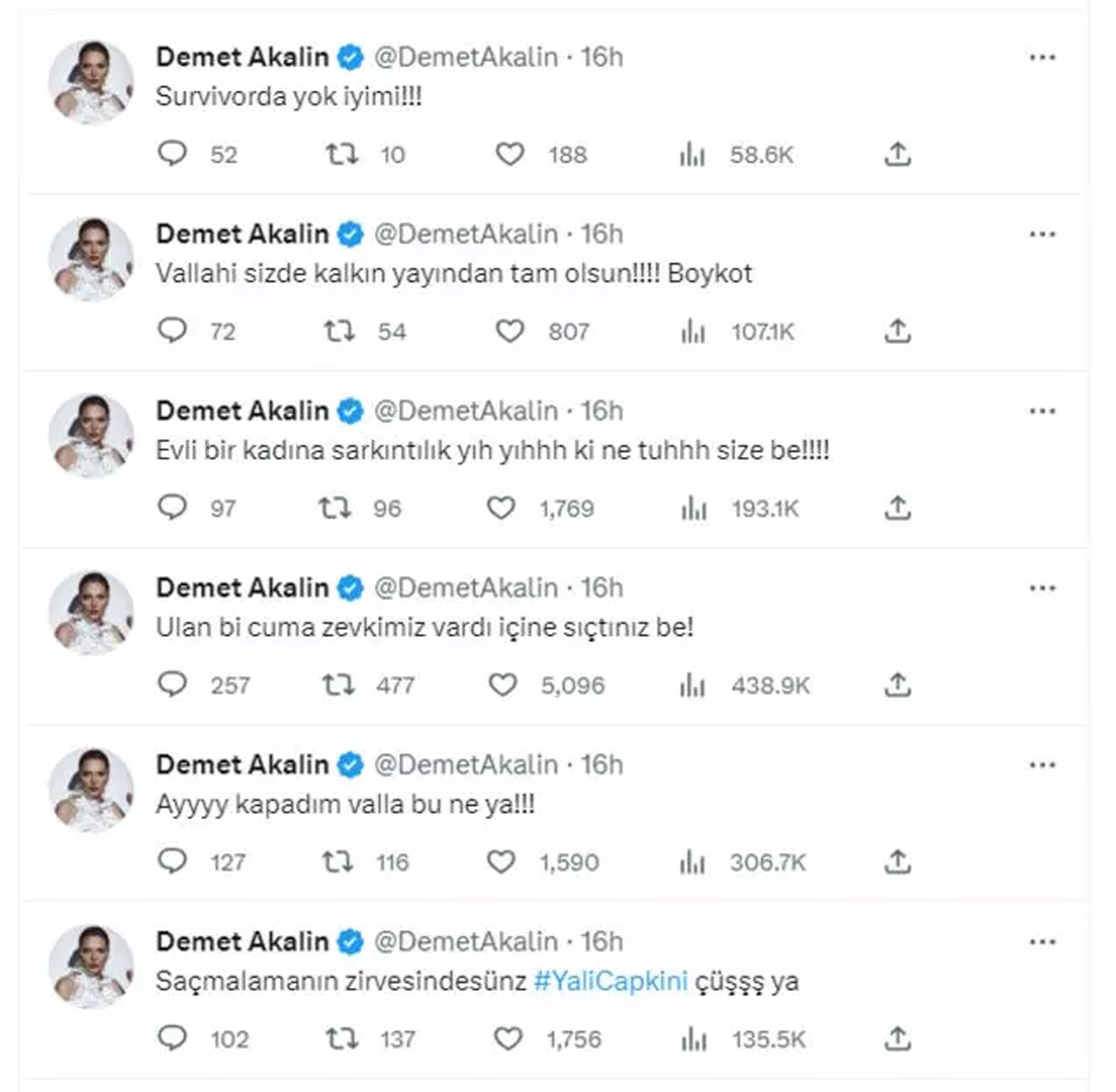Open more options menu on 'Ulan bi cuma' tweet
This screenshot has height=1092, width=1116.
[x=1042, y=588]
